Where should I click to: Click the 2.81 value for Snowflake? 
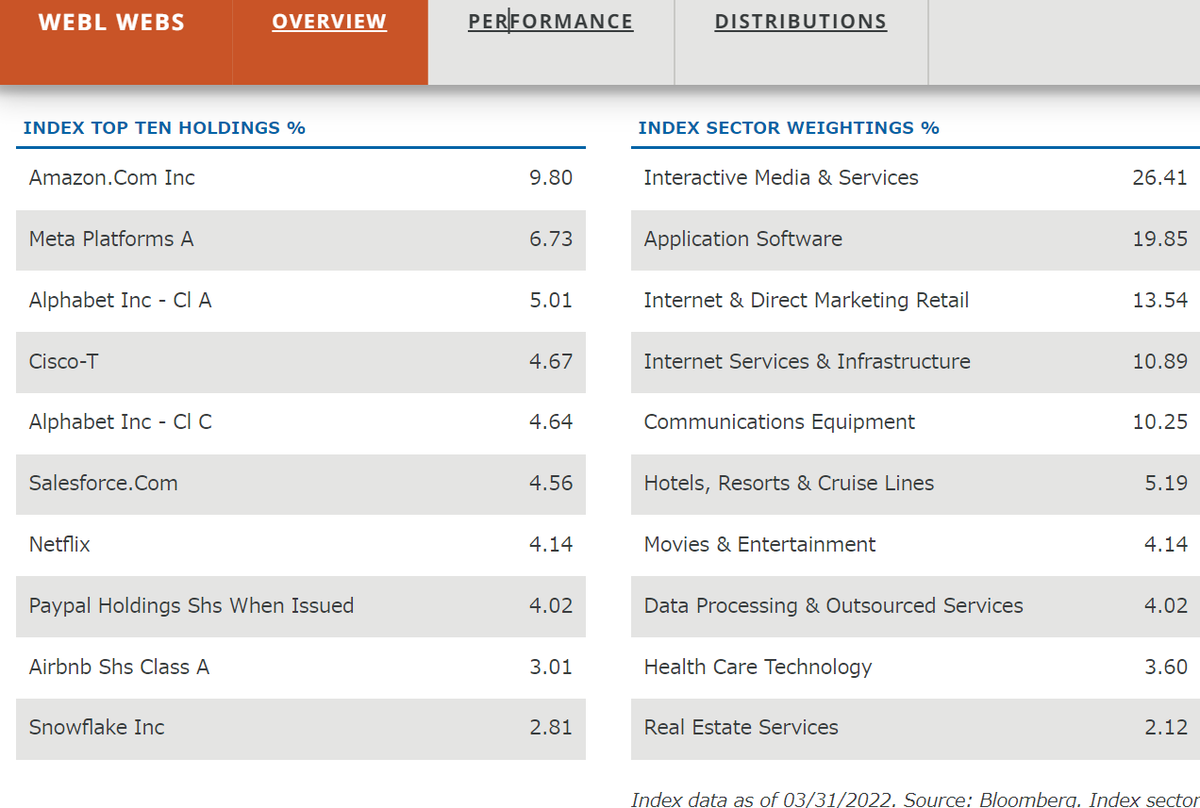point(550,727)
